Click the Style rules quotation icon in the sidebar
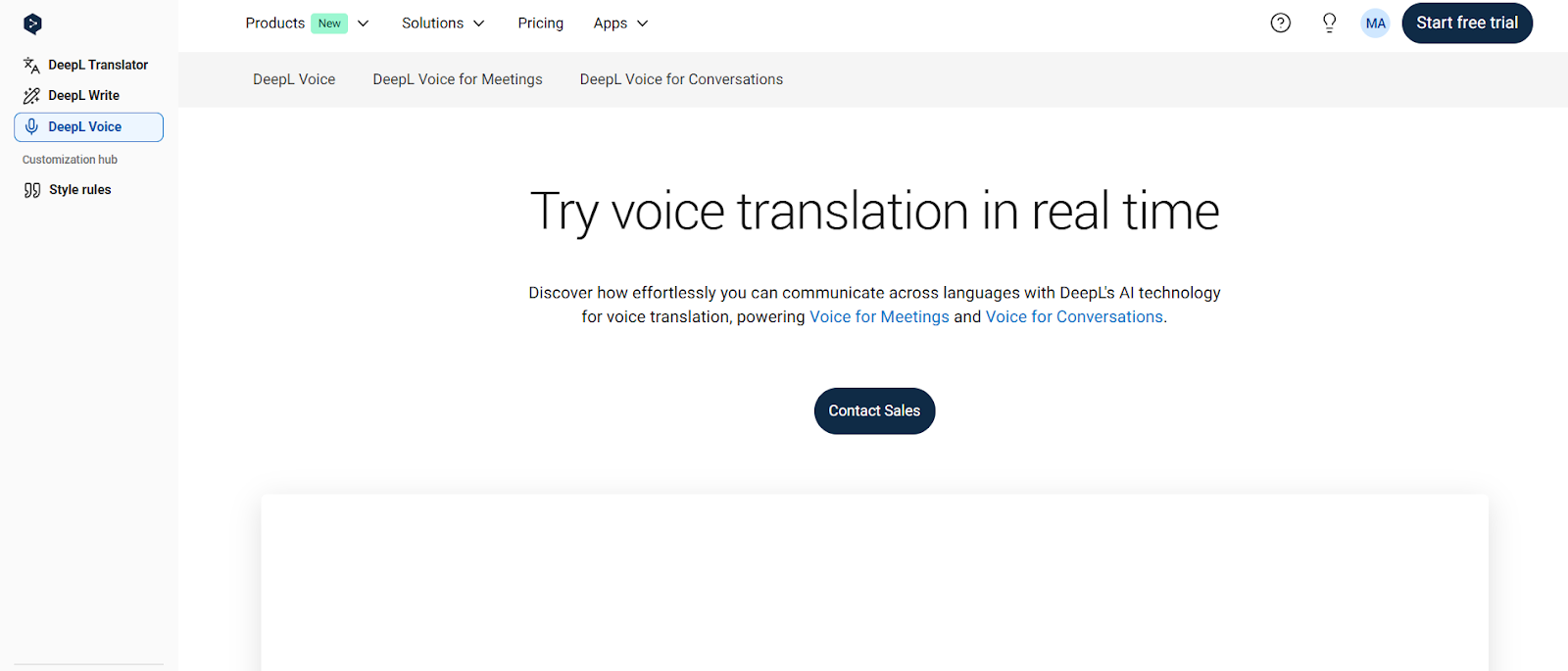Image resolution: width=1568 pixels, height=671 pixels. tap(32, 190)
